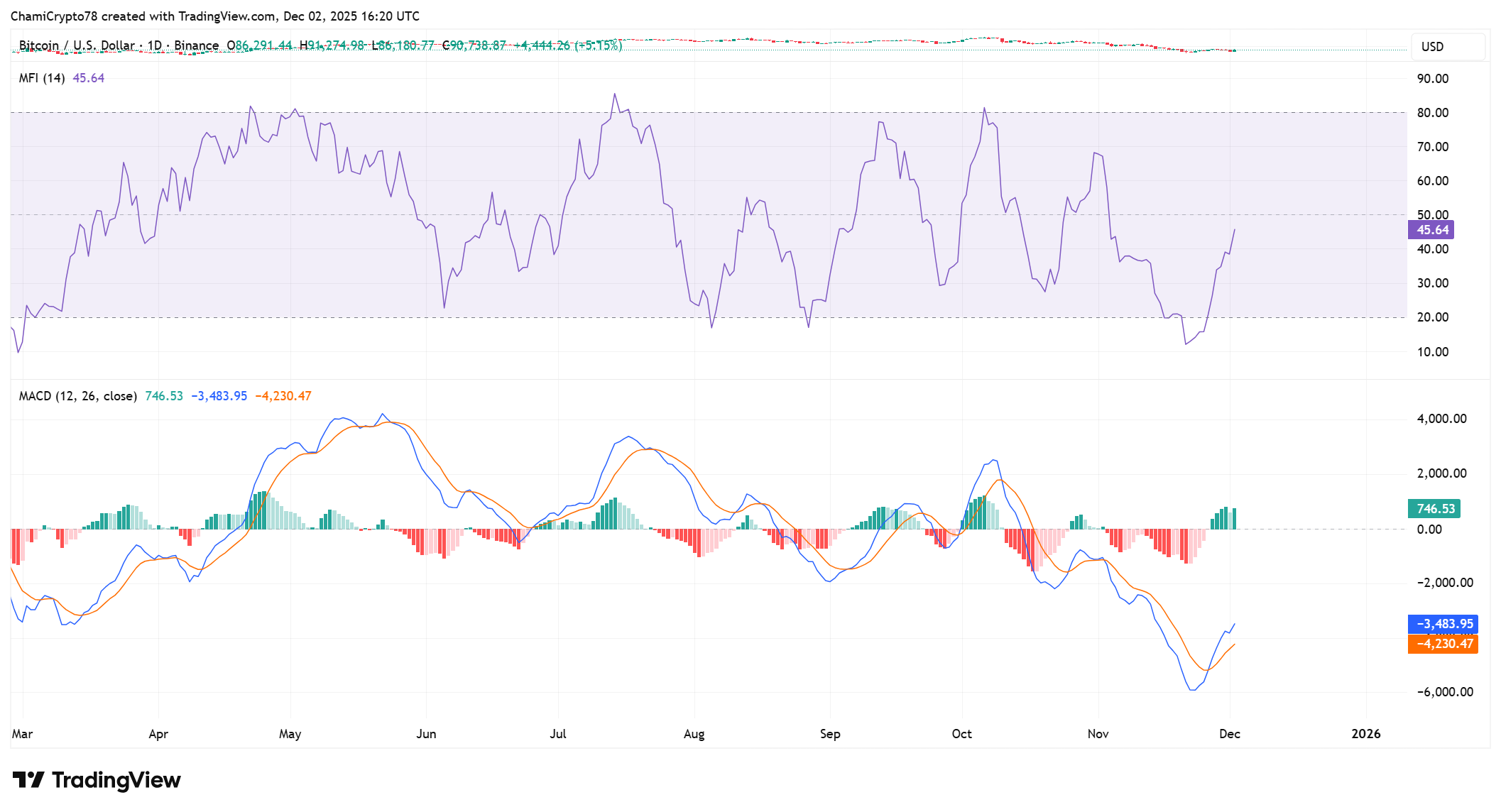Click the Mar label on time axis
The image size is (1501, 812).
pyautogui.click(x=22, y=734)
